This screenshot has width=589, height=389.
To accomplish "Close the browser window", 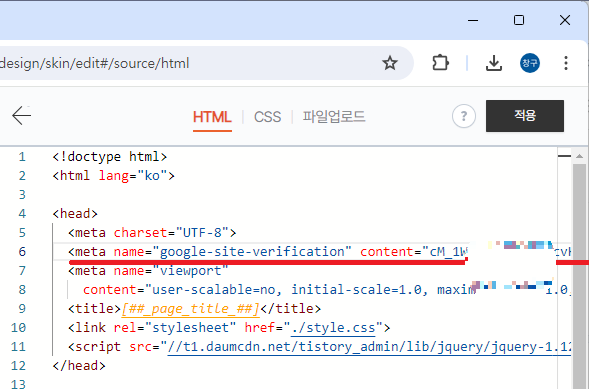I will (565, 20).
